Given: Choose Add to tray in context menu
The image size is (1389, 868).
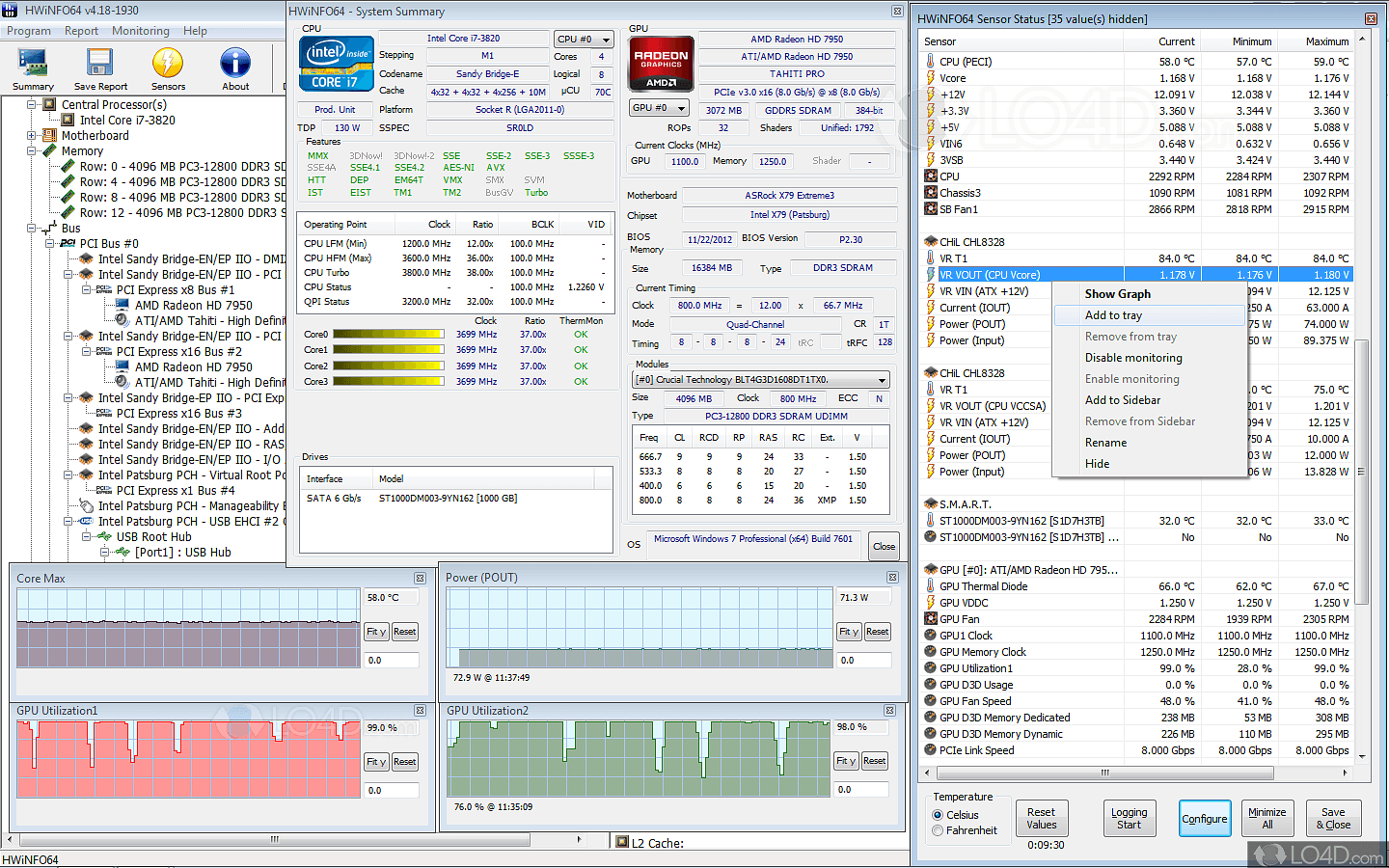Looking at the screenshot, I should 1150,315.
